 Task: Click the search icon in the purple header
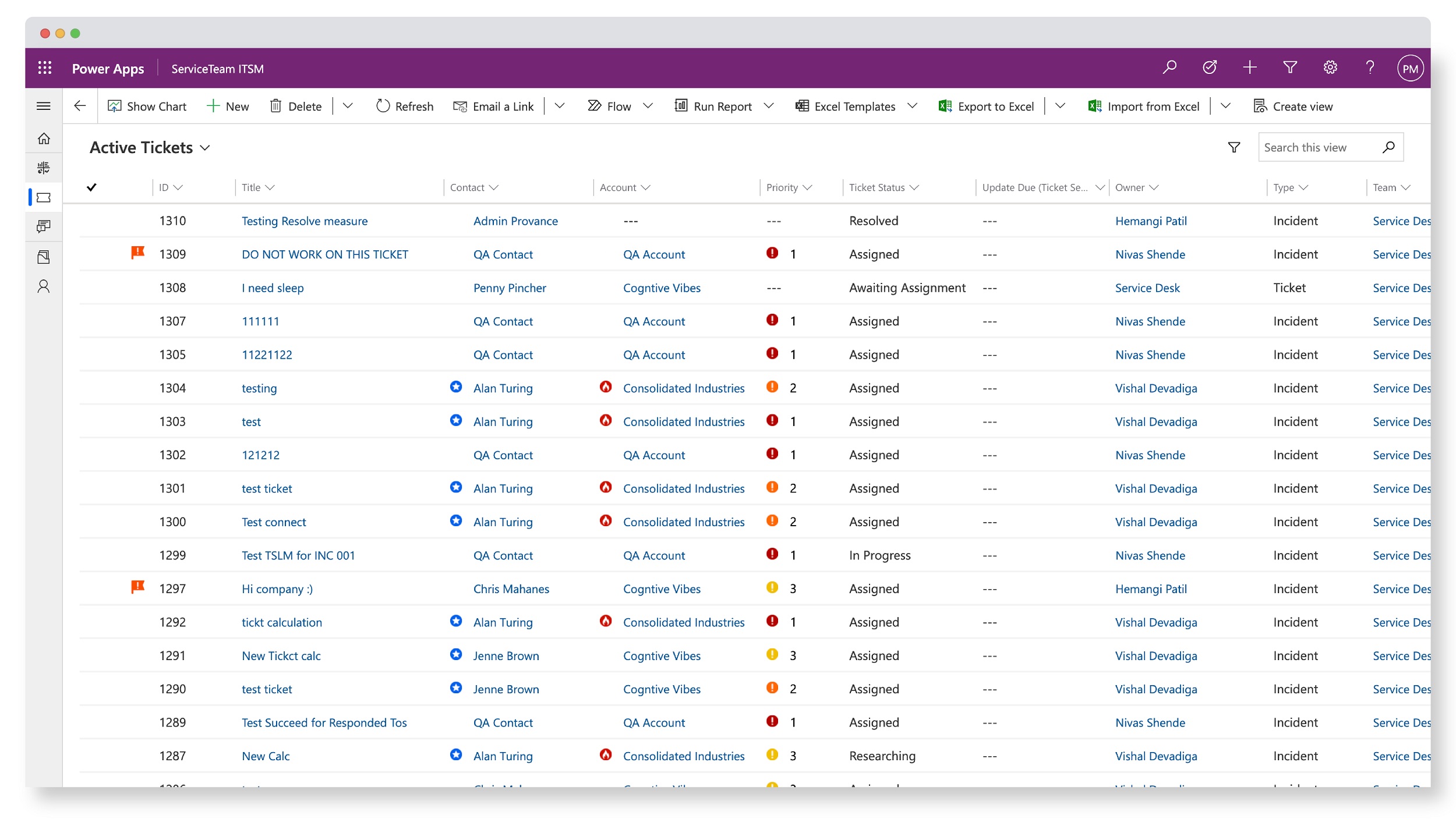[1169, 68]
